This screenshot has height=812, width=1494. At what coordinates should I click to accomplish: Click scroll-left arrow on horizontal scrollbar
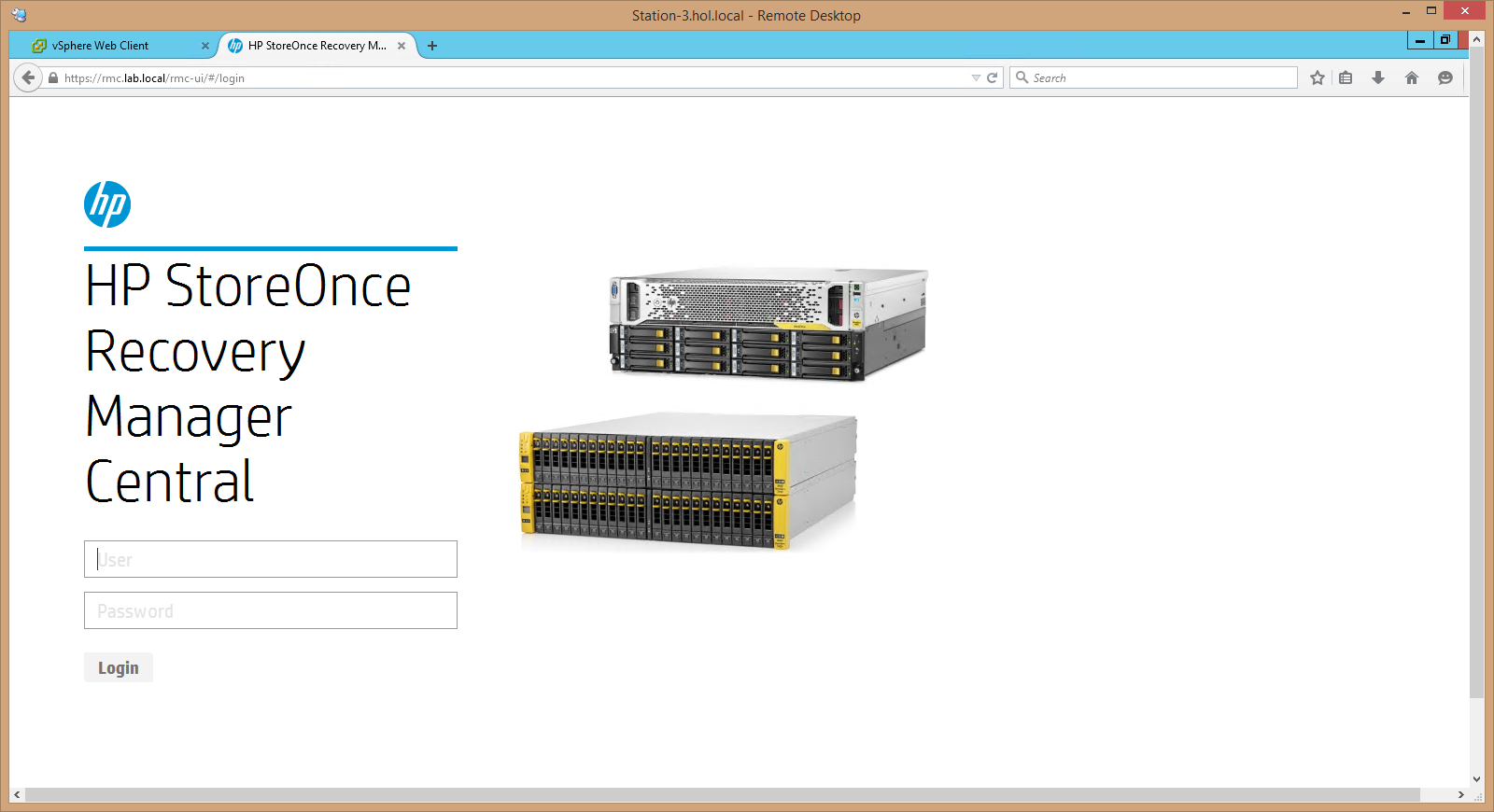click(x=17, y=794)
